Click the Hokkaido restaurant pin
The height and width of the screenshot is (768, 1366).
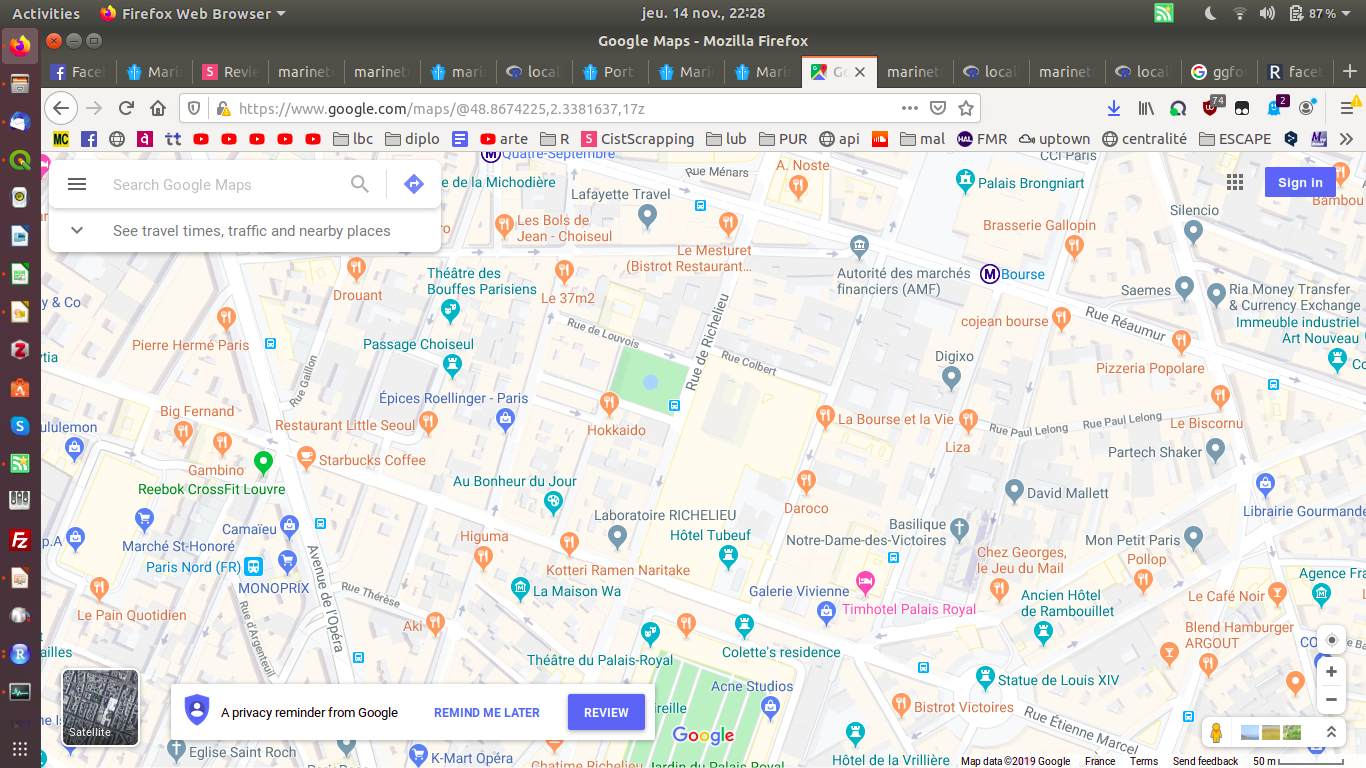click(x=609, y=403)
